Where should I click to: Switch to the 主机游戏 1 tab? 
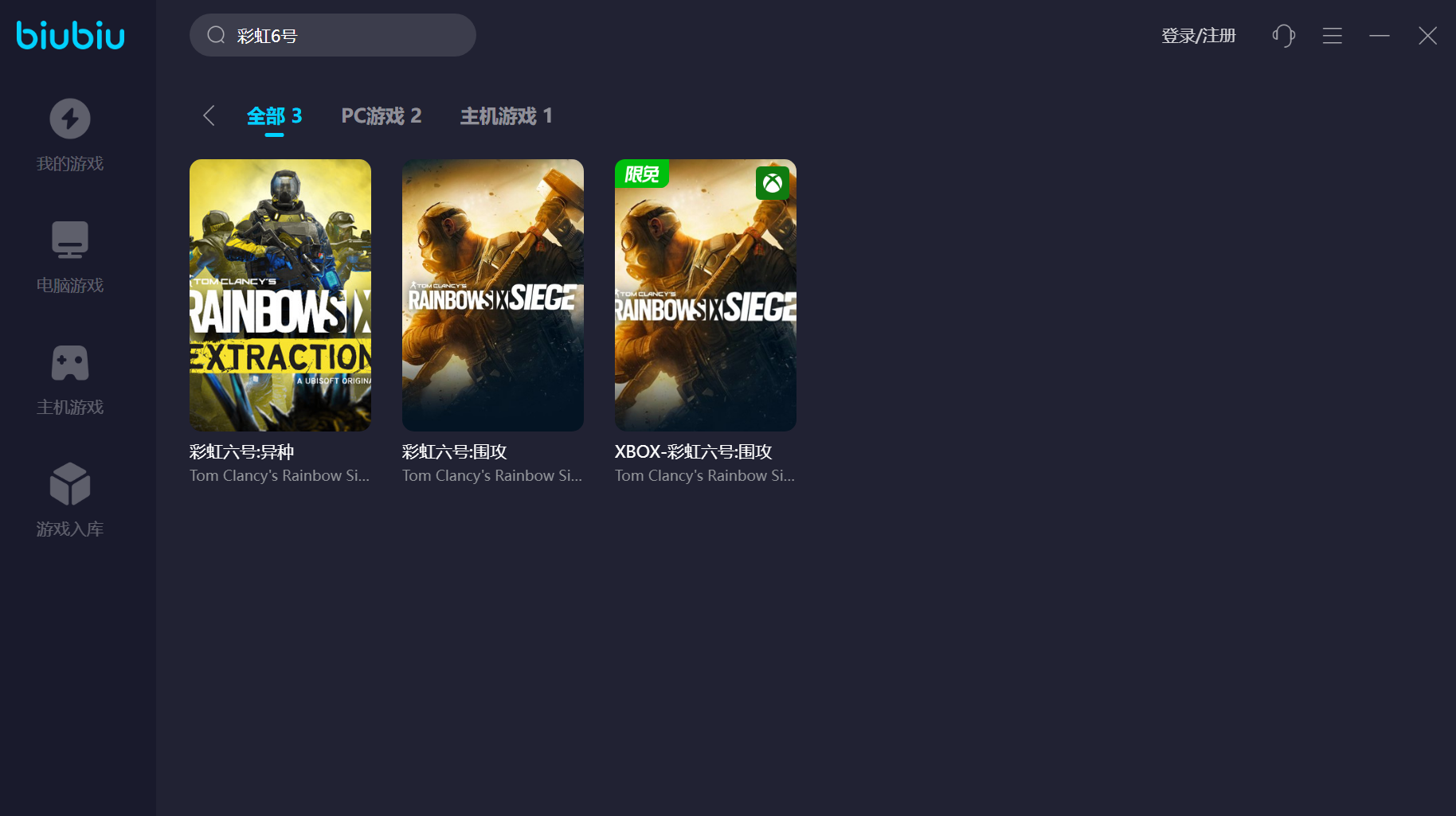click(506, 116)
